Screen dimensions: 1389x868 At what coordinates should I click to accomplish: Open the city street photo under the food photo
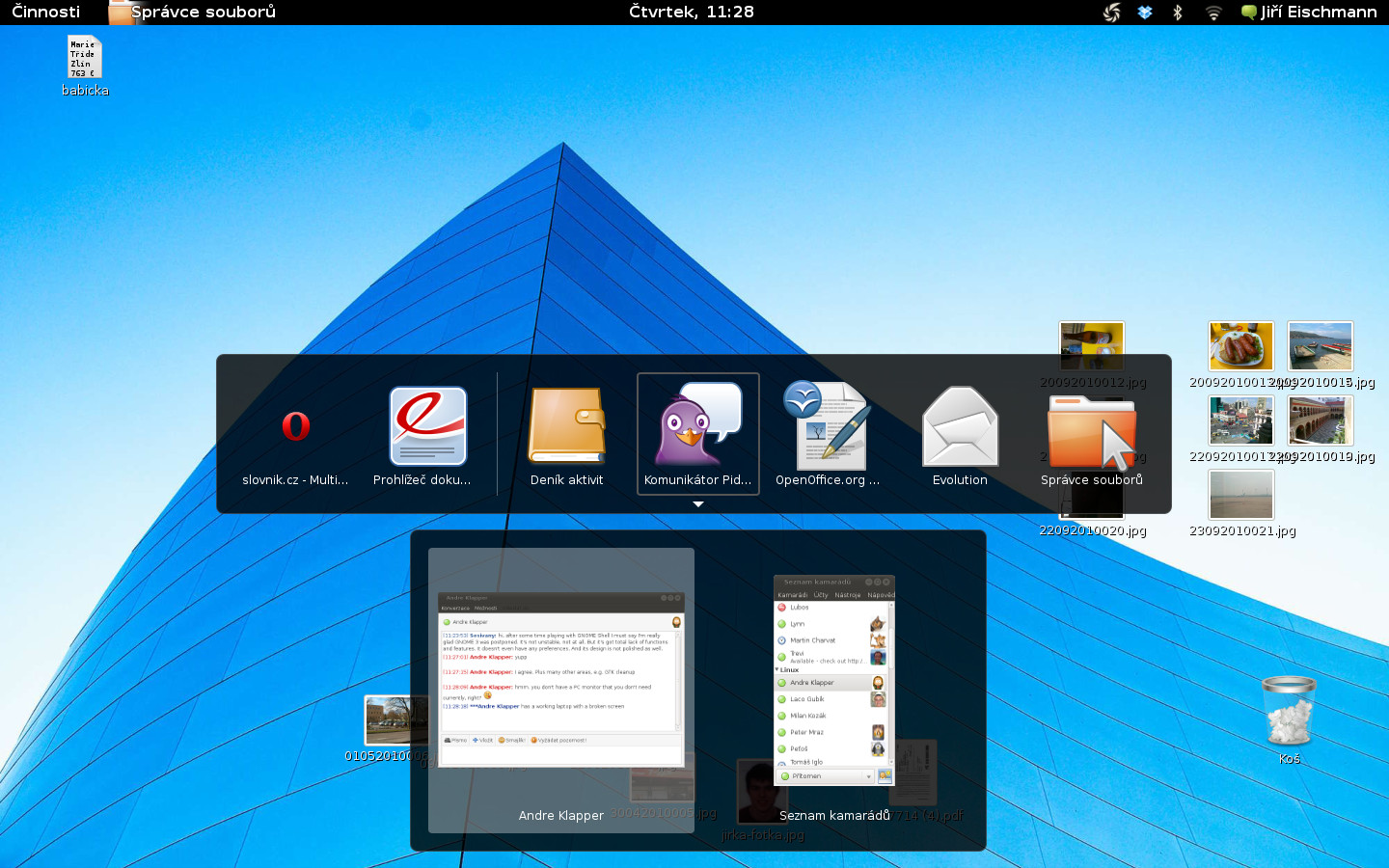1241,420
